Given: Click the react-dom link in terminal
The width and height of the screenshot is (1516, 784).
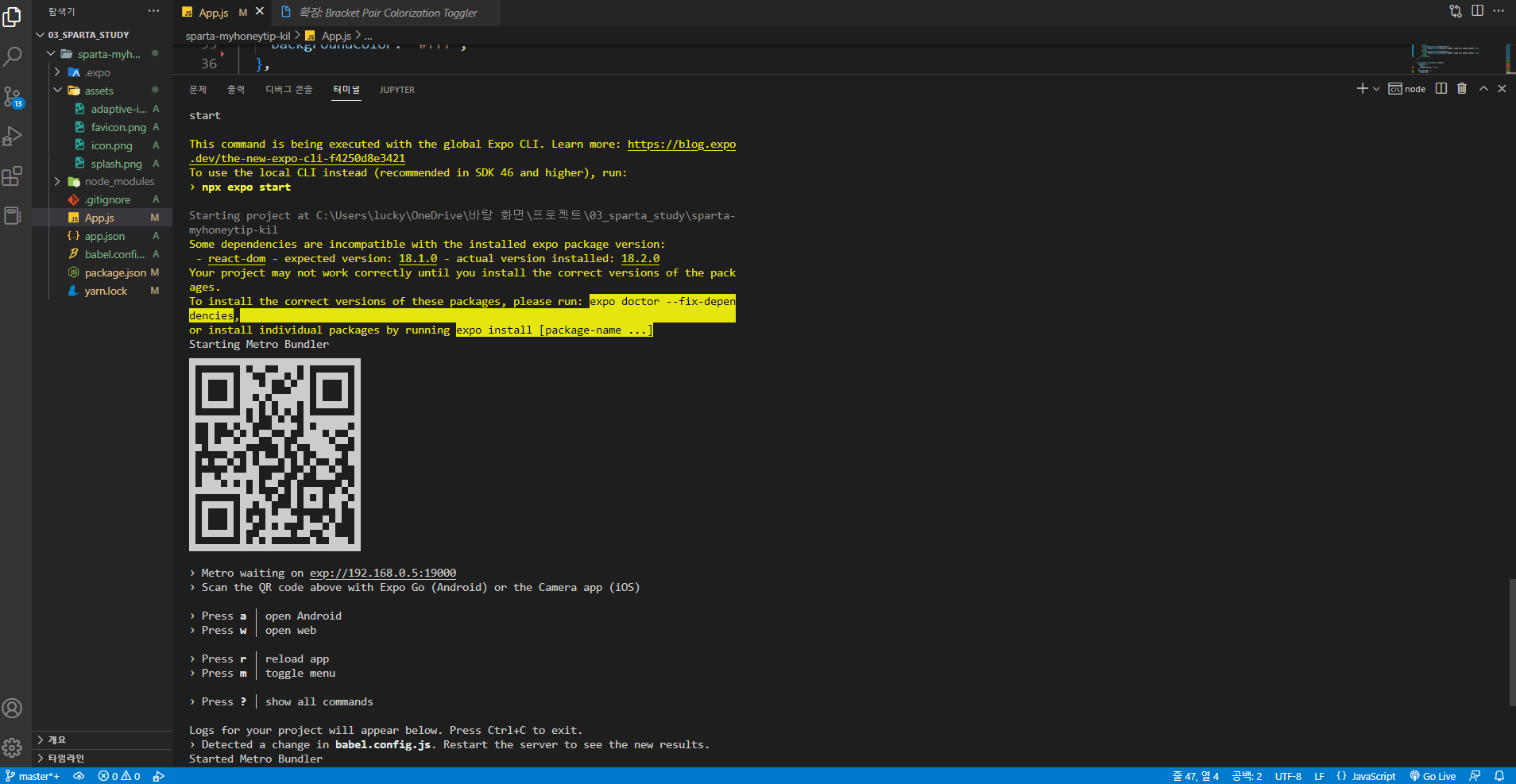Looking at the screenshot, I should click(x=237, y=259).
